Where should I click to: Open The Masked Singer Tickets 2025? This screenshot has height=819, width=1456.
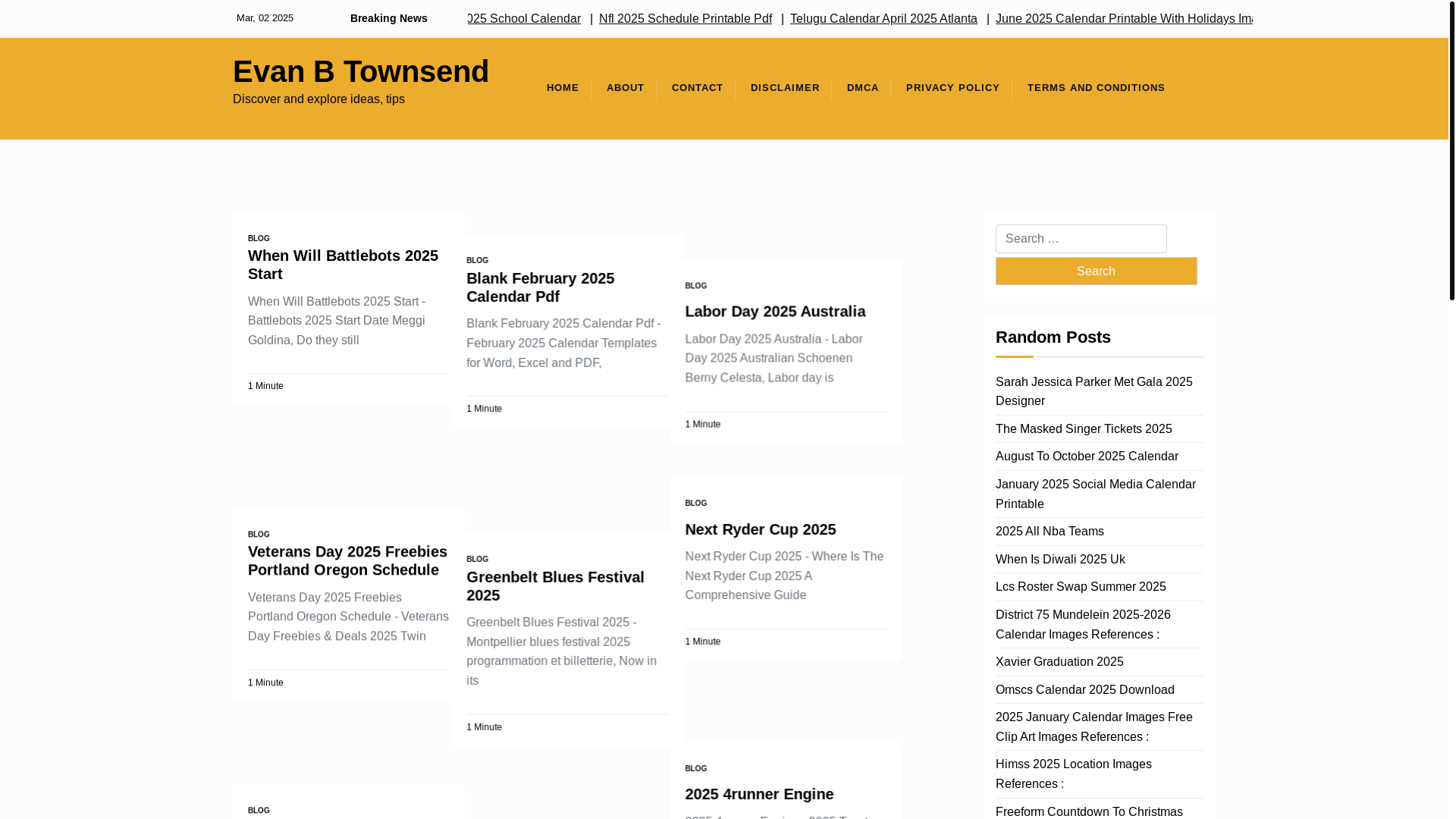pos(1083,429)
